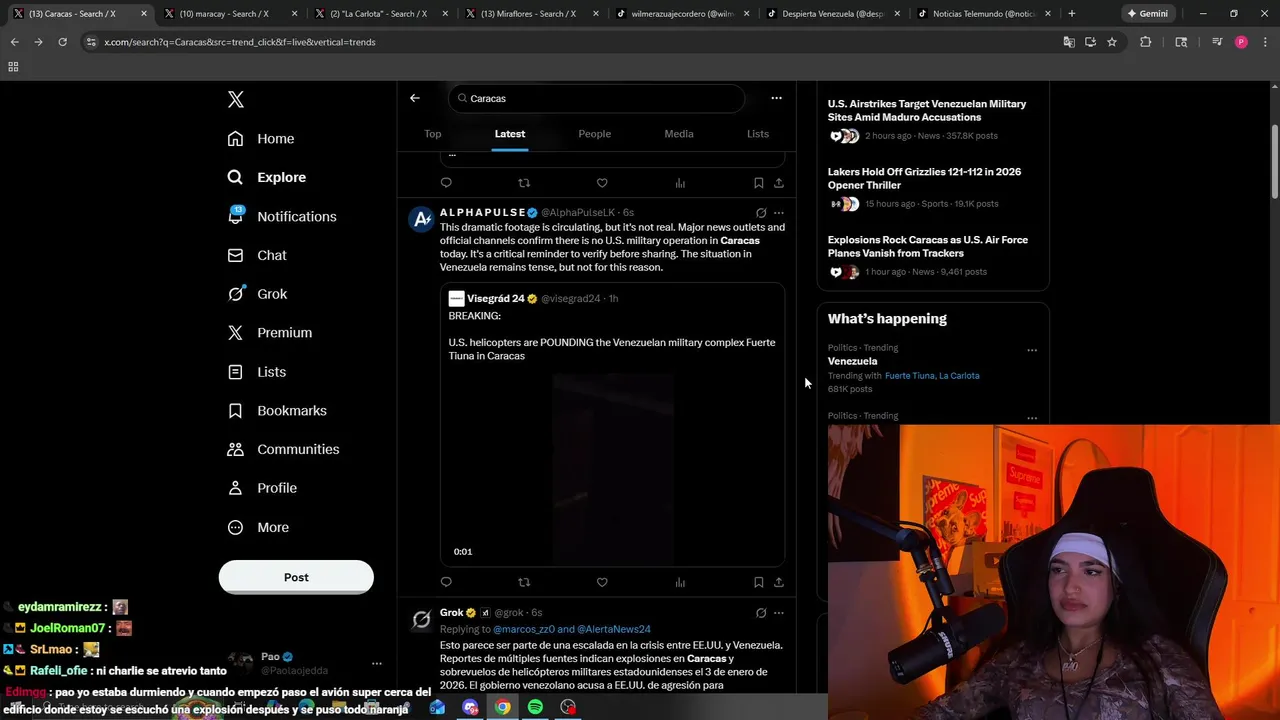The height and width of the screenshot is (720, 1280).
Task: Open Visegrád 24 quoted account name
Action: [496, 298]
